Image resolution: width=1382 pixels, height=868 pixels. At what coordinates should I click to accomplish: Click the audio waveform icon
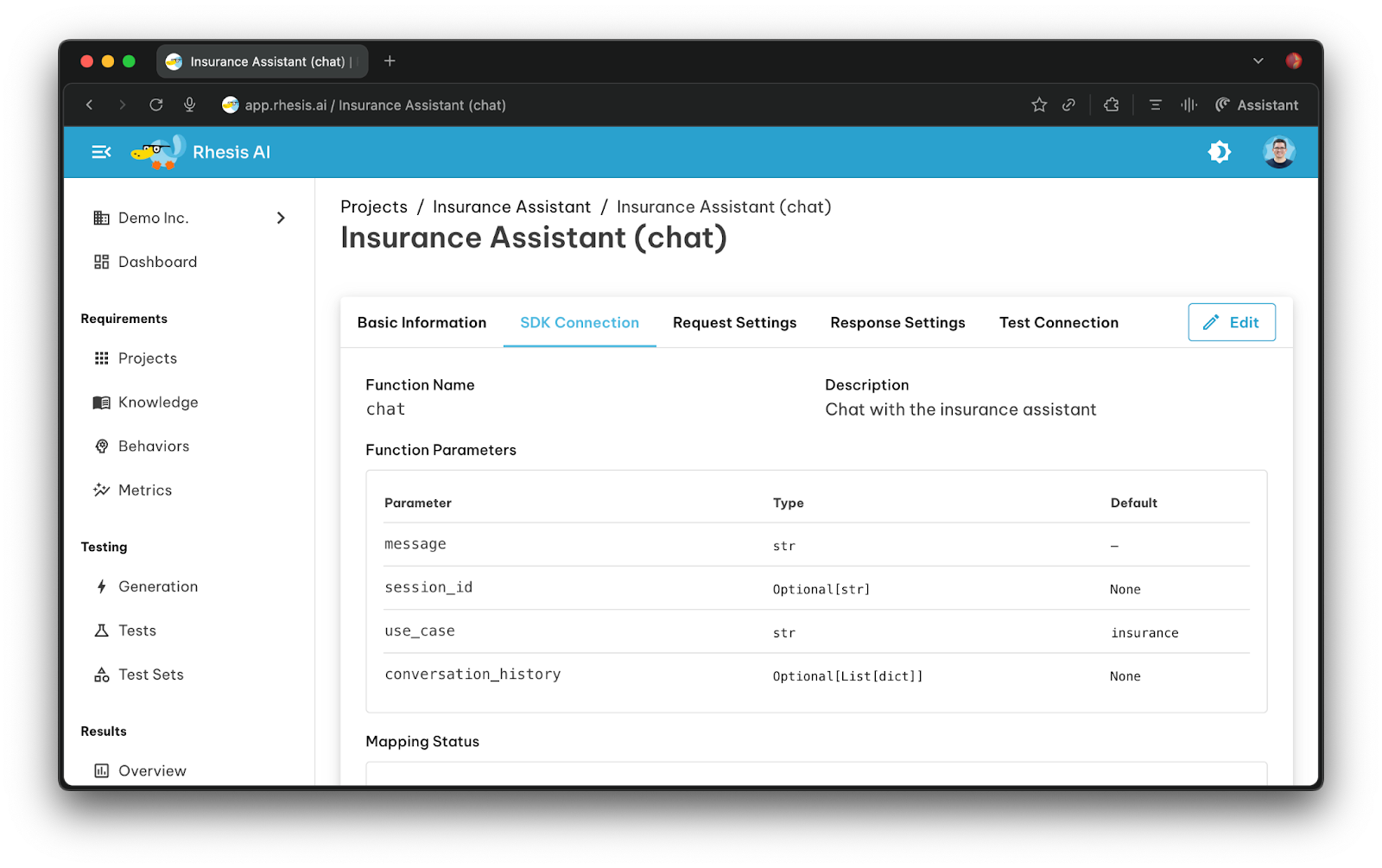click(1189, 105)
